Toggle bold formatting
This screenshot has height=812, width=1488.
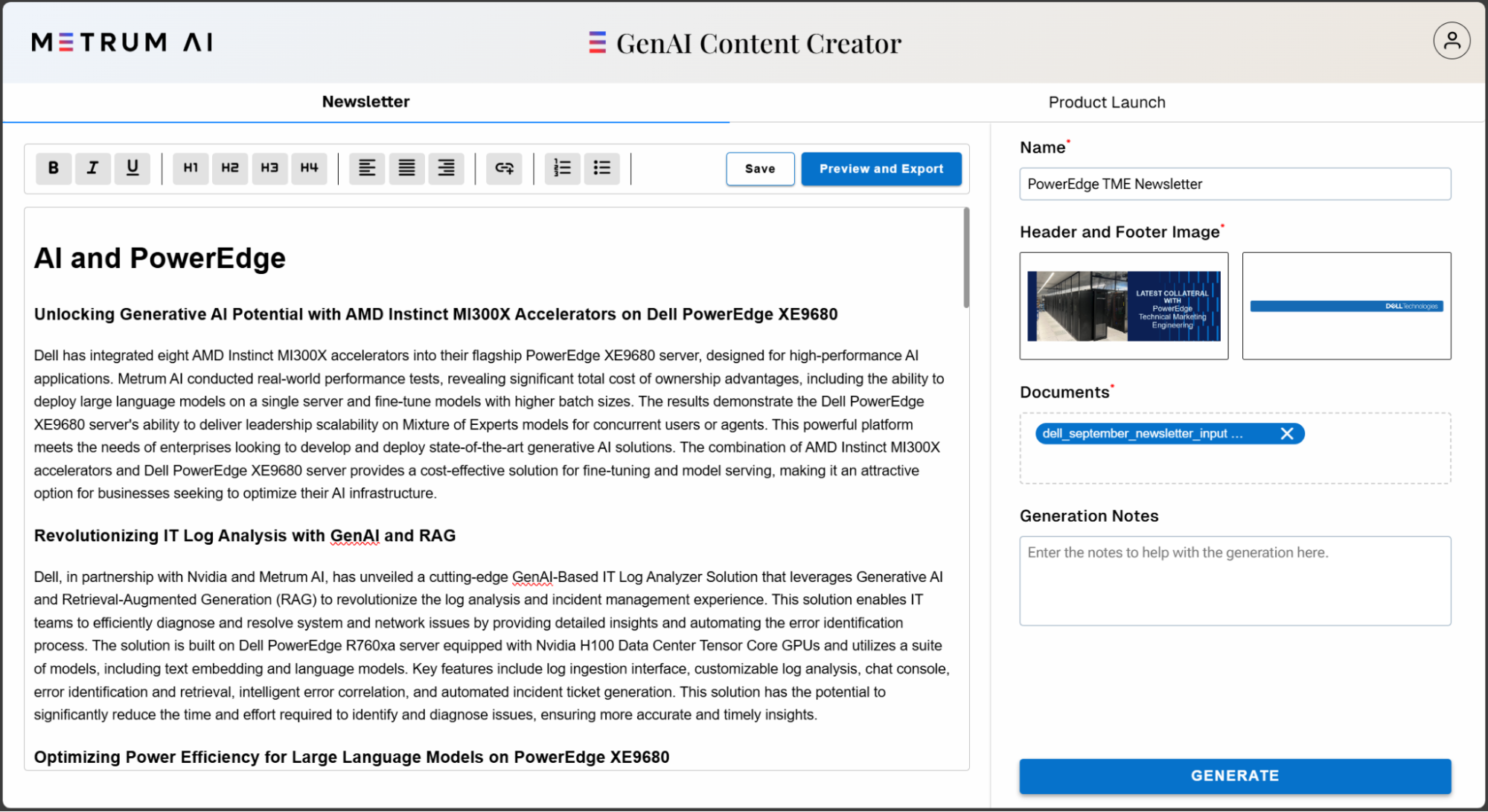click(x=54, y=168)
